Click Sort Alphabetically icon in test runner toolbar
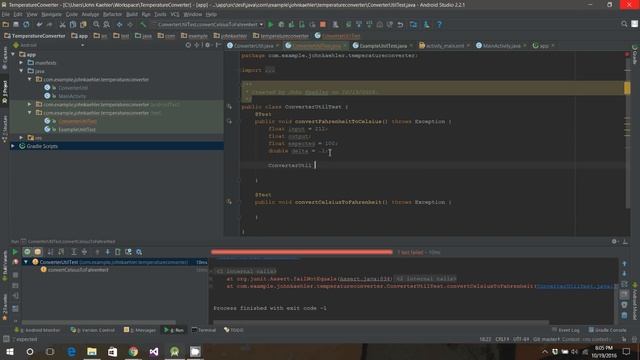The image size is (640, 360). [x=51, y=252]
